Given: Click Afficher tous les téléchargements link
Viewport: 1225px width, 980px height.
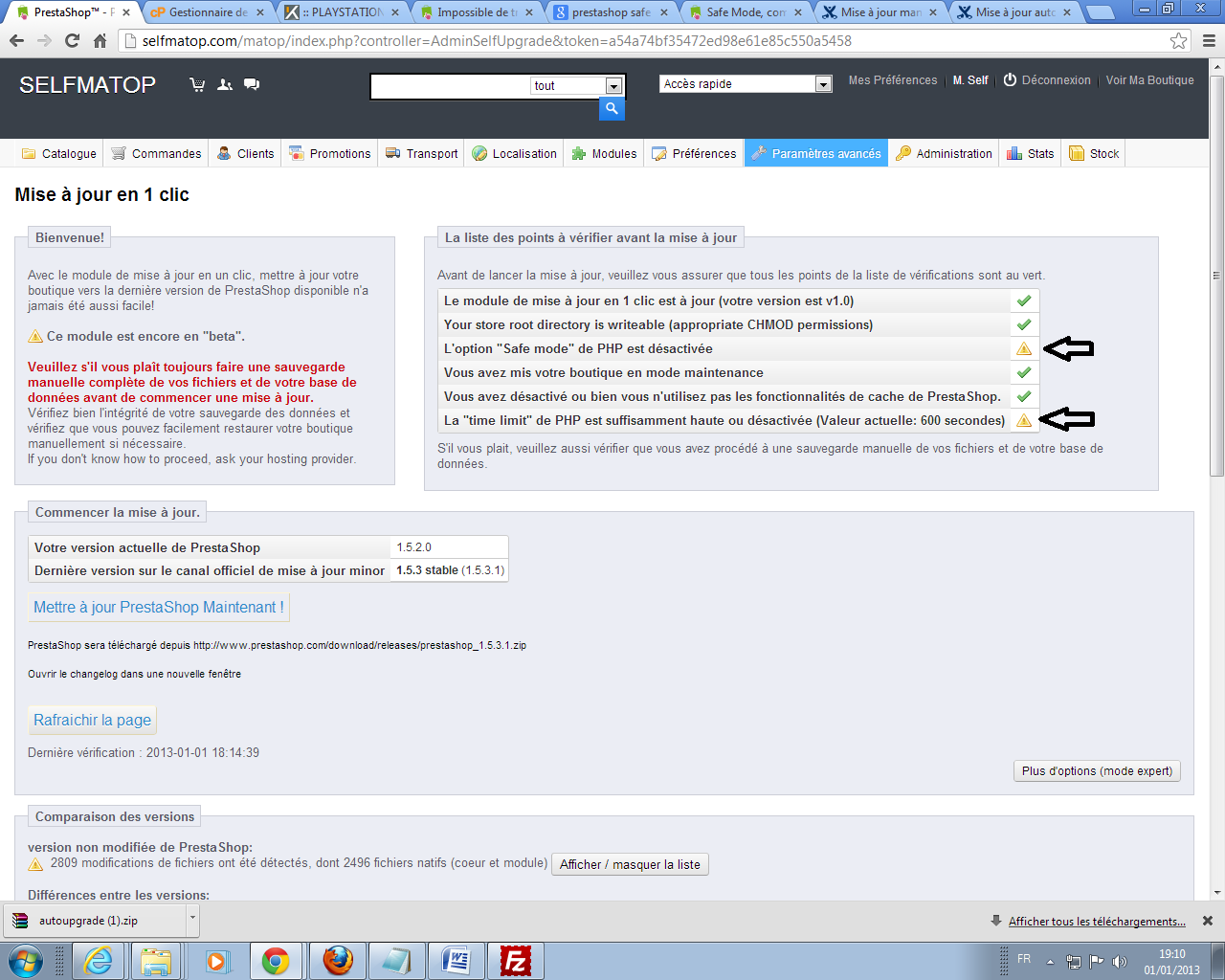Looking at the screenshot, I should pyautogui.click(x=1097, y=922).
